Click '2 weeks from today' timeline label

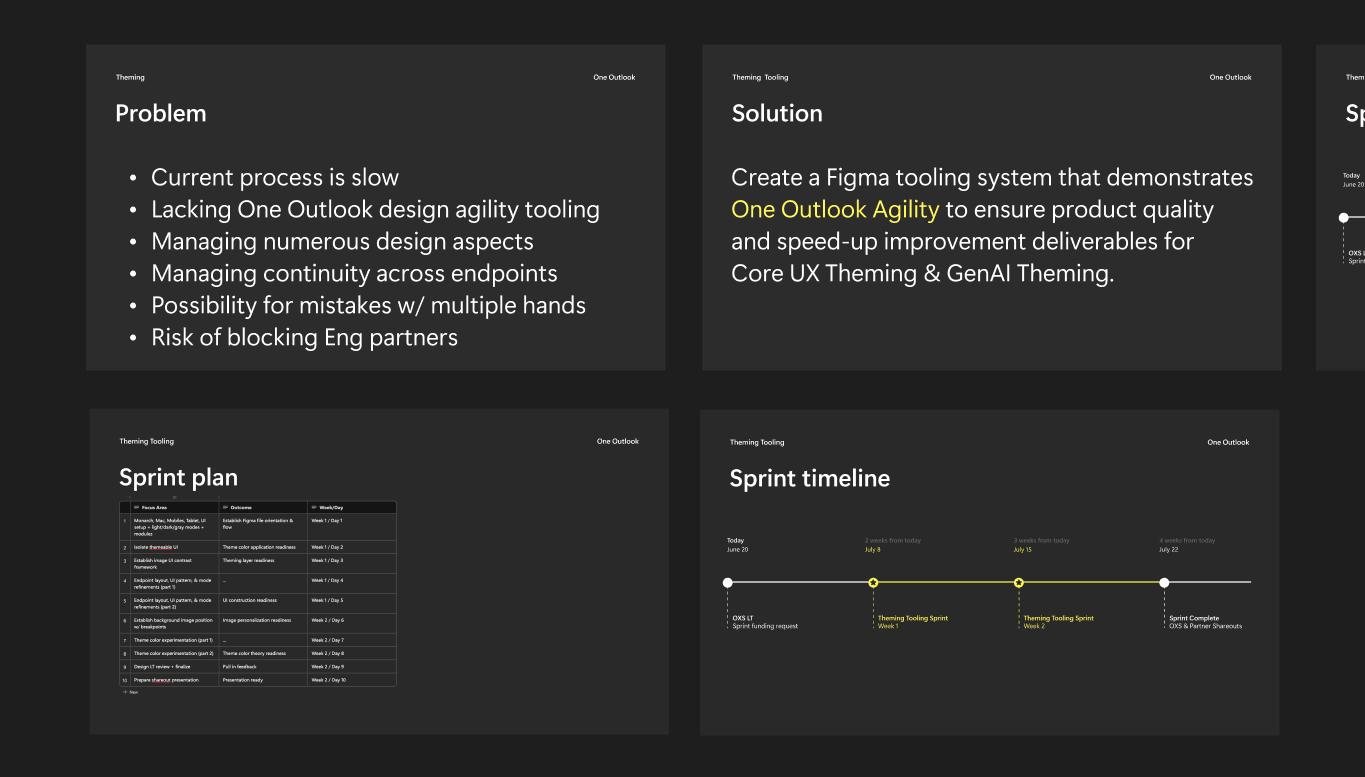pyautogui.click(x=893, y=541)
